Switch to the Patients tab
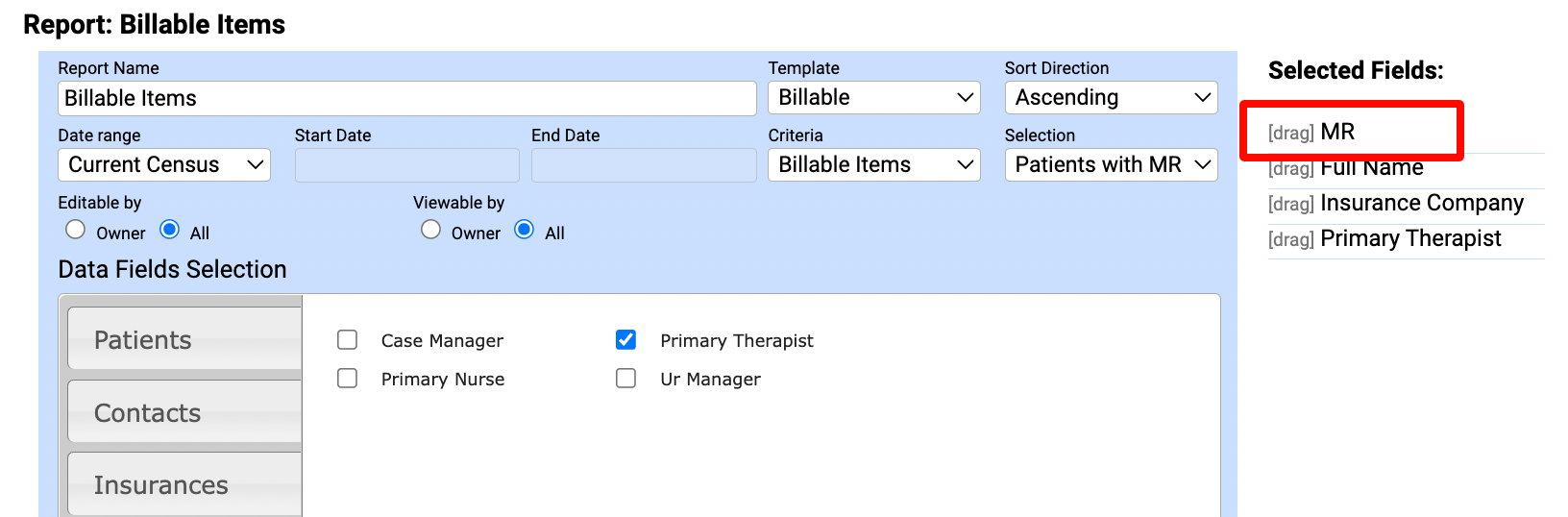The width and height of the screenshot is (1568, 517). pos(184,339)
